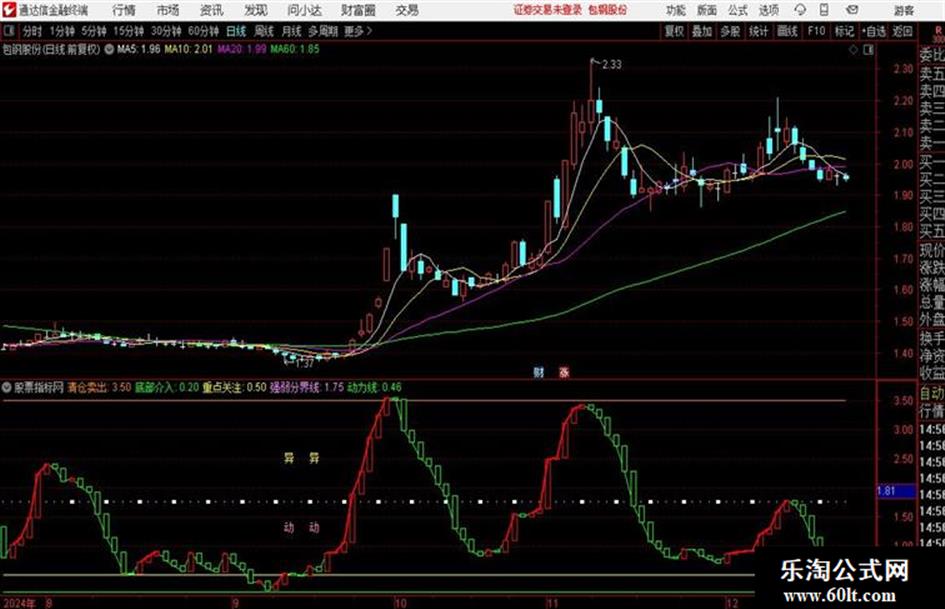Open the 资讯 menu
Image resolution: width=945 pixels, height=609 pixels.
212,10
